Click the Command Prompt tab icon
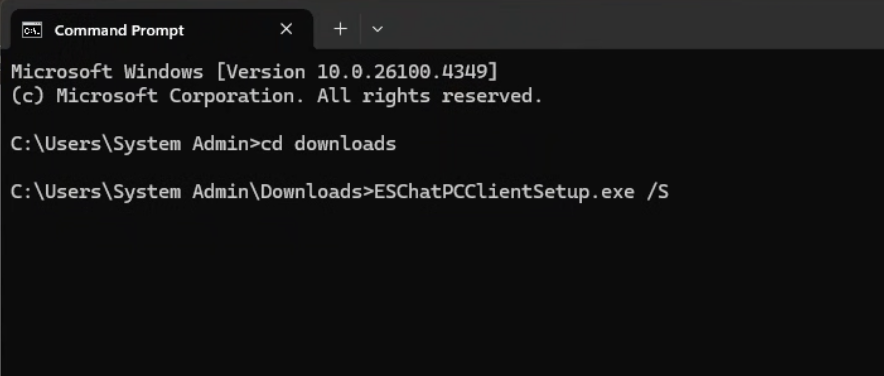 (x=32, y=30)
